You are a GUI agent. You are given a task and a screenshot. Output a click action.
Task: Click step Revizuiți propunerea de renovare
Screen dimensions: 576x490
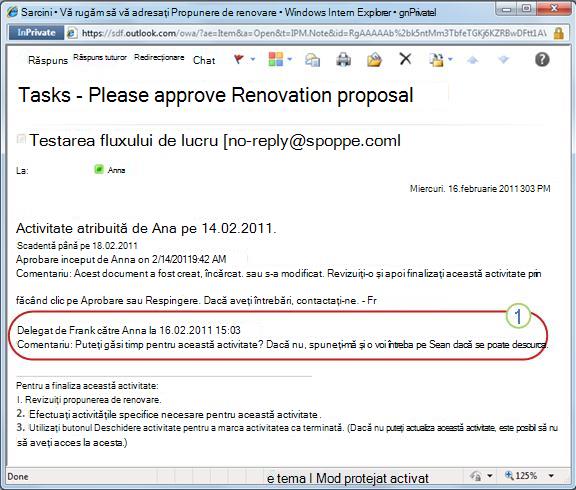click(x=89, y=400)
